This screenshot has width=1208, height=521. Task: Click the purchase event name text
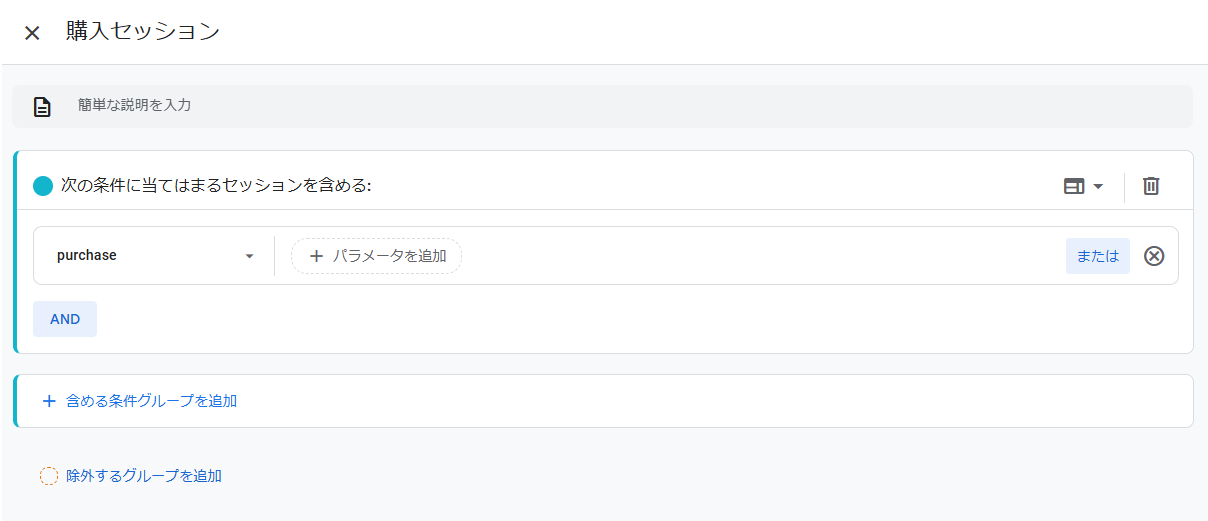pyautogui.click(x=87, y=256)
